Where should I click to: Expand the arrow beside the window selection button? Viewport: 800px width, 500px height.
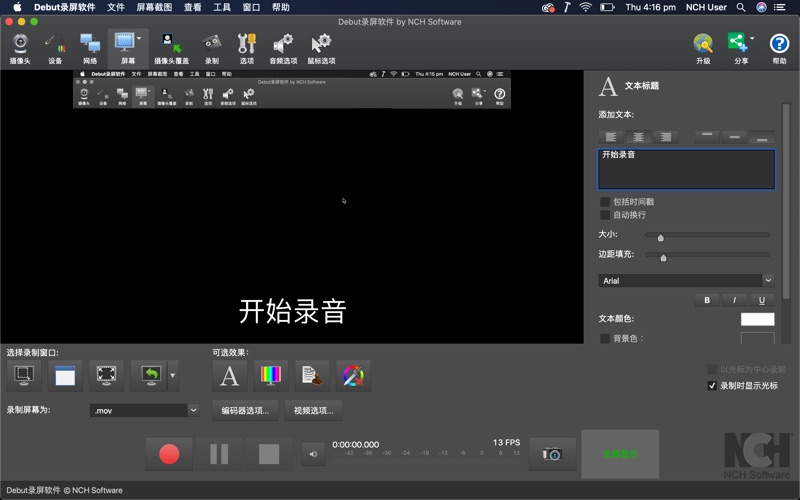pyautogui.click(x=173, y=376)
